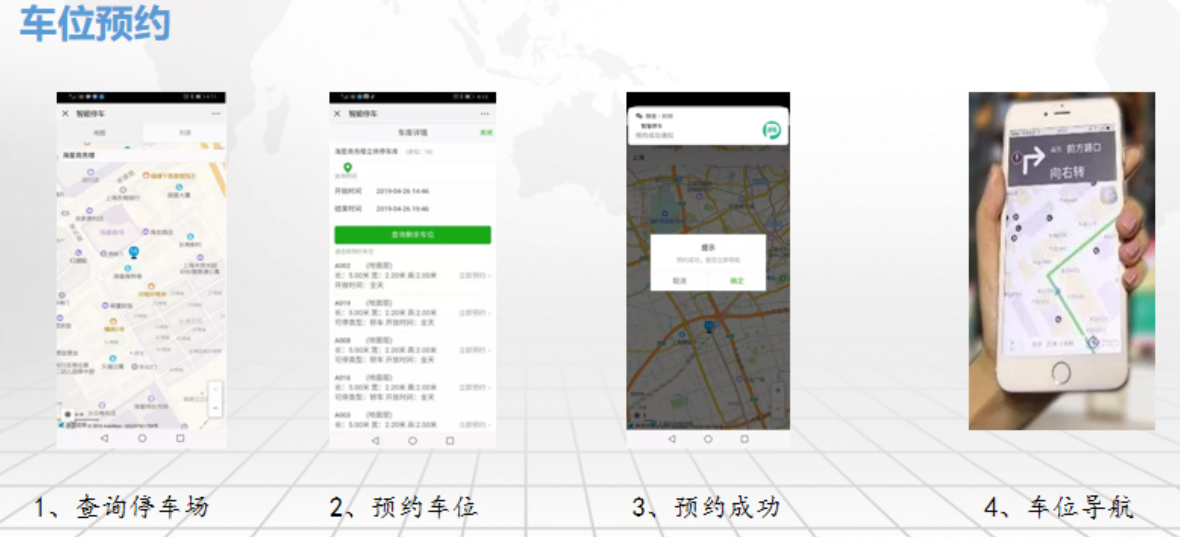Viewport: 1180px width, 537px height.
Task: Click the green location pin in garage details
Action: pyautogui.click(x=348, y=167)
